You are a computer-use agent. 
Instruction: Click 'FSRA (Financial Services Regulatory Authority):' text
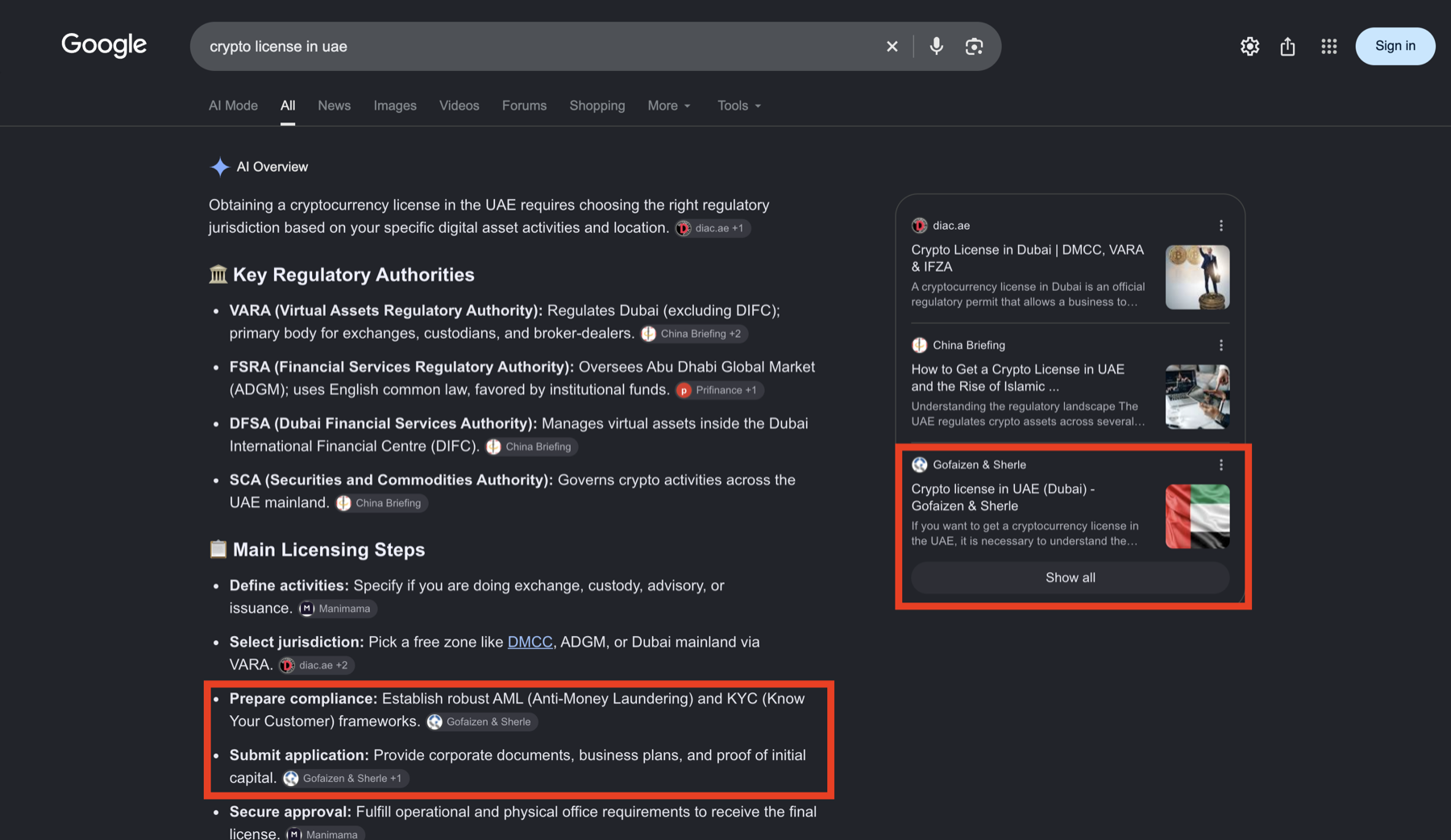401,367
